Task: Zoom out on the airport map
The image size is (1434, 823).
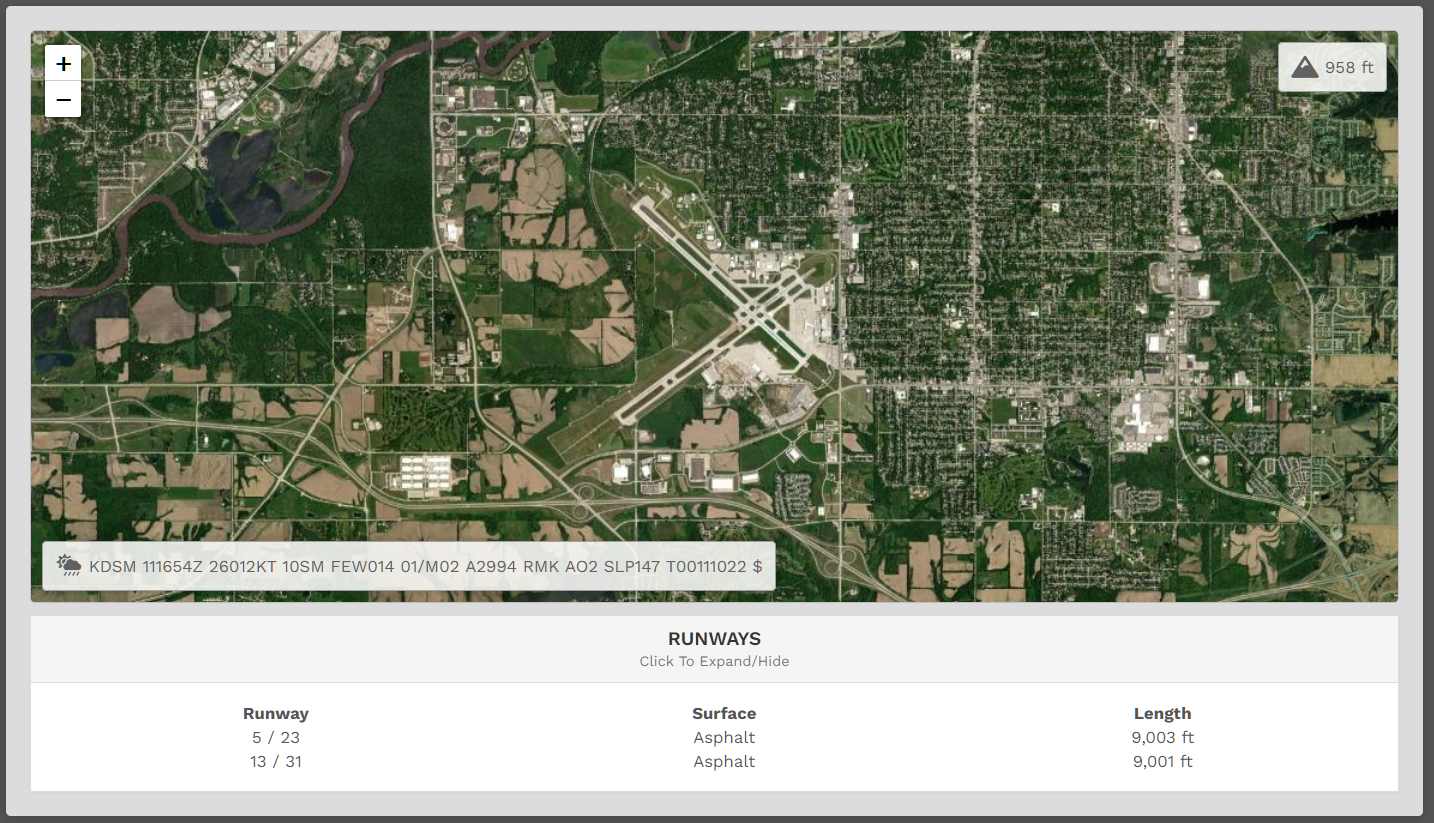Action: pyautogui.click(x=63, y=100)
